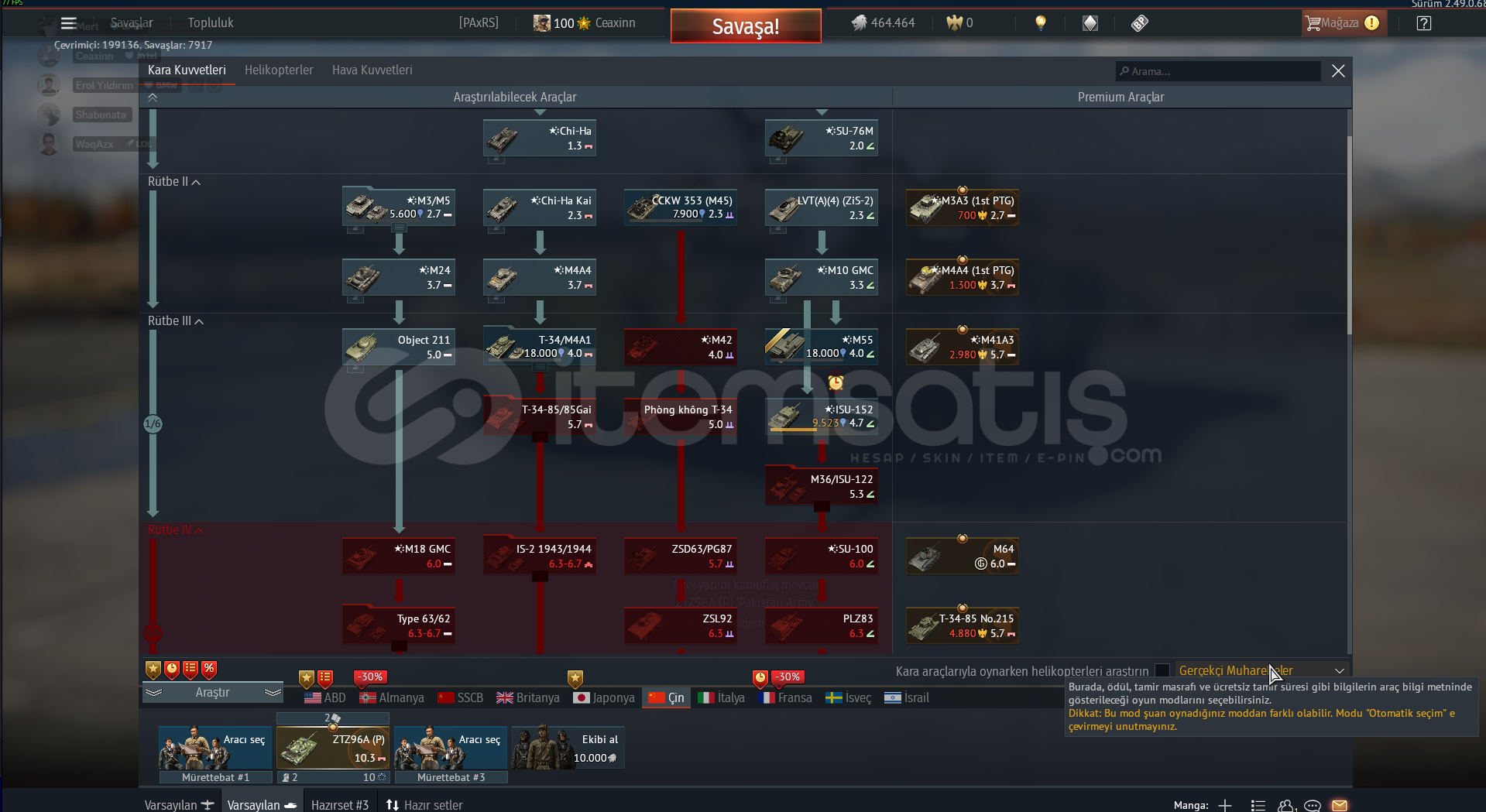Switch to the Helikopterler tab
The height and width of the screenshot is (812, 1486).
pos(279,70)
